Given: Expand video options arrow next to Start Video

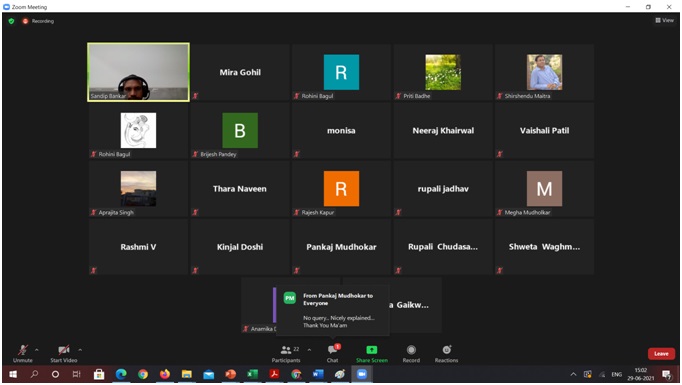Looking at the screenshot, I should (x=80, y=349).
